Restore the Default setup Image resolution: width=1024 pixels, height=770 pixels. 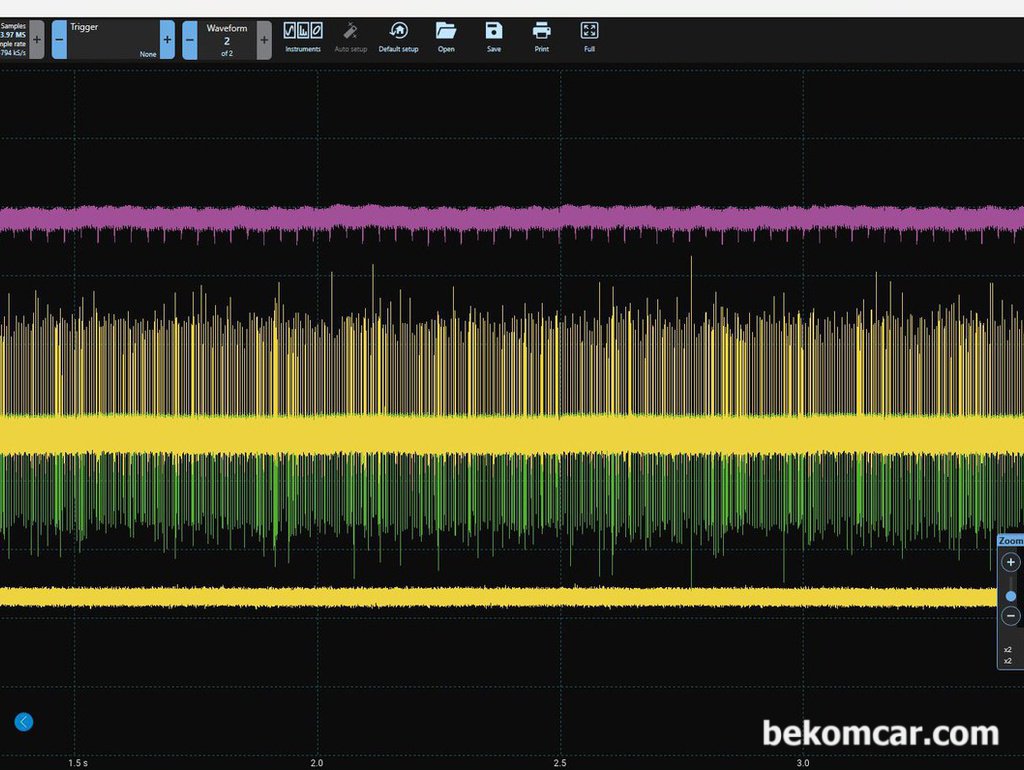pyautogui.click(x=398, y=37)
